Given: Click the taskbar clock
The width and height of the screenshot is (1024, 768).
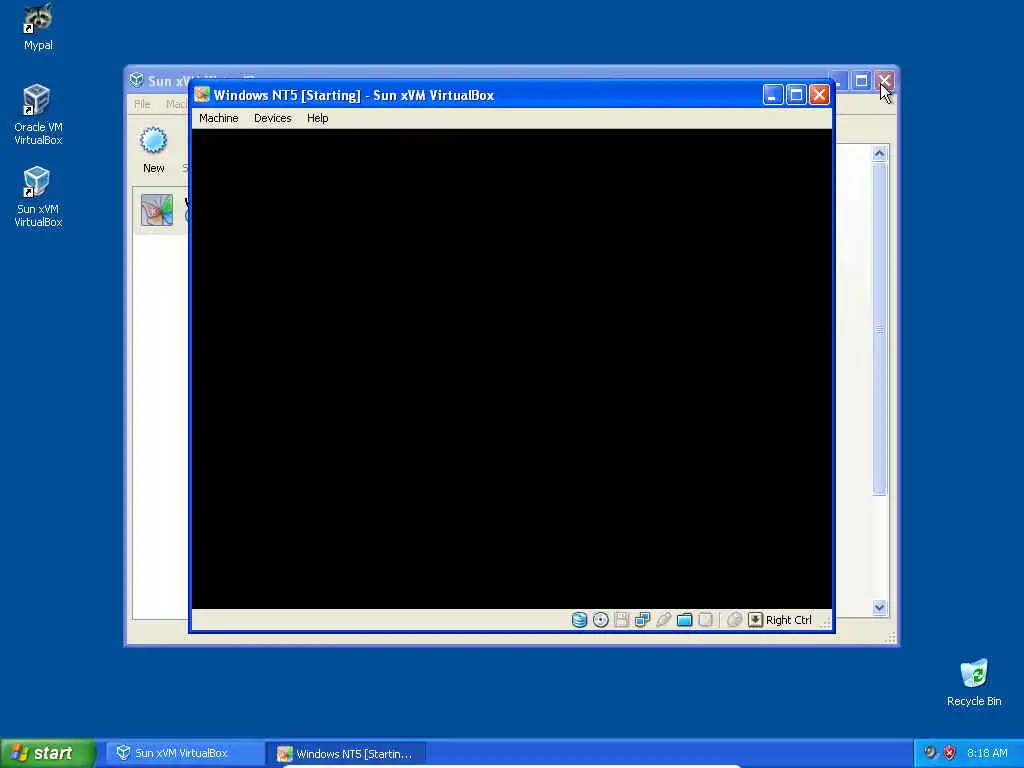Looking at the screenshot, I should (987, 753).
